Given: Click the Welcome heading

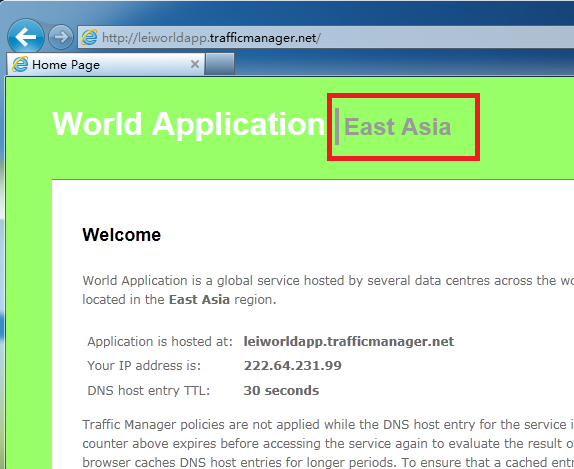Looking at the screenshot, I should [122, 235].
